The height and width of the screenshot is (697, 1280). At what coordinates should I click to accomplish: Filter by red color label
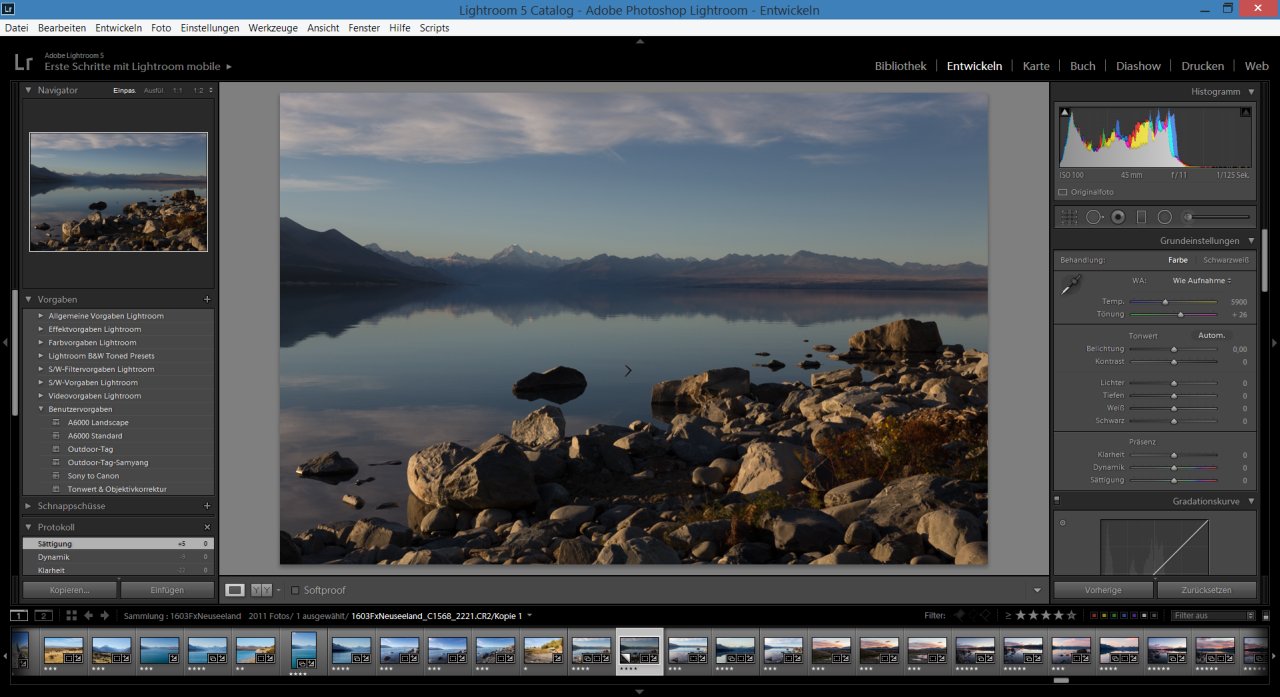point(1093,616)
